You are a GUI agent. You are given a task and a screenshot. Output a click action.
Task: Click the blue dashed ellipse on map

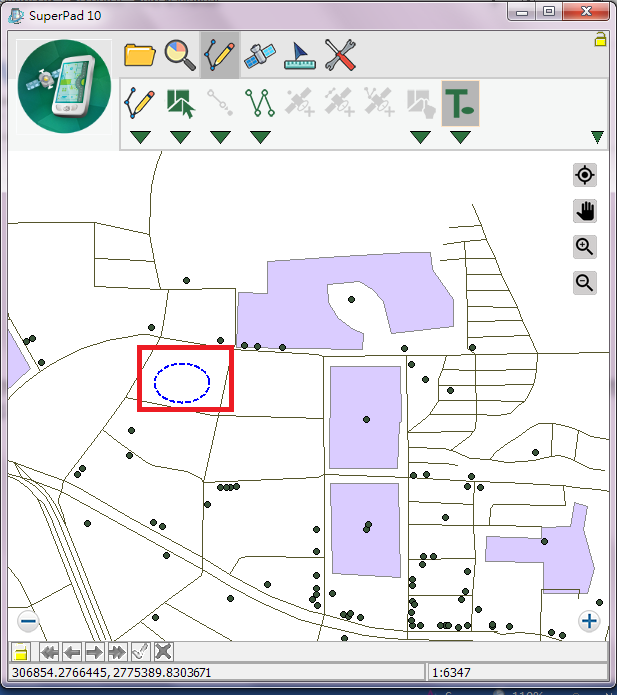(182, 383)
